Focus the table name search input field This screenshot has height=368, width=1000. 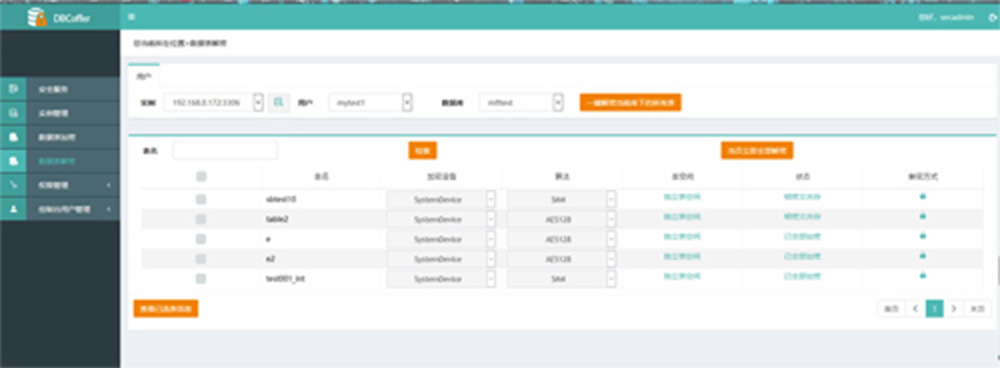pos(225,151)
